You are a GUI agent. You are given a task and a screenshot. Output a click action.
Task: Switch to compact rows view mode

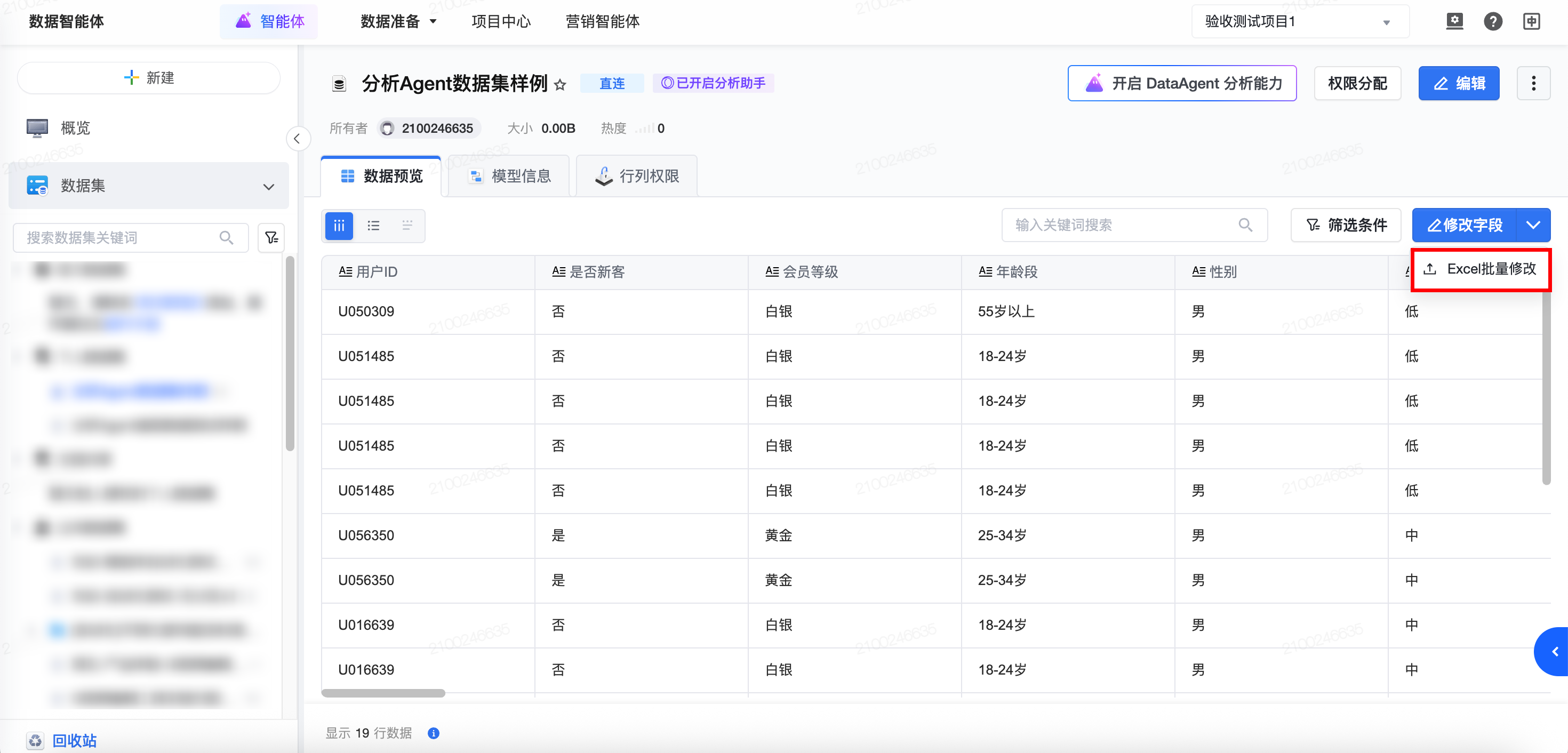tap(407, 226)
